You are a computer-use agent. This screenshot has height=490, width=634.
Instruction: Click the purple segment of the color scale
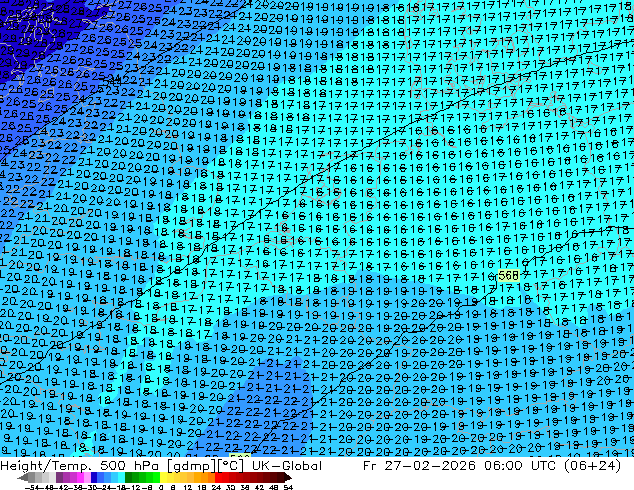coord(70,477)
